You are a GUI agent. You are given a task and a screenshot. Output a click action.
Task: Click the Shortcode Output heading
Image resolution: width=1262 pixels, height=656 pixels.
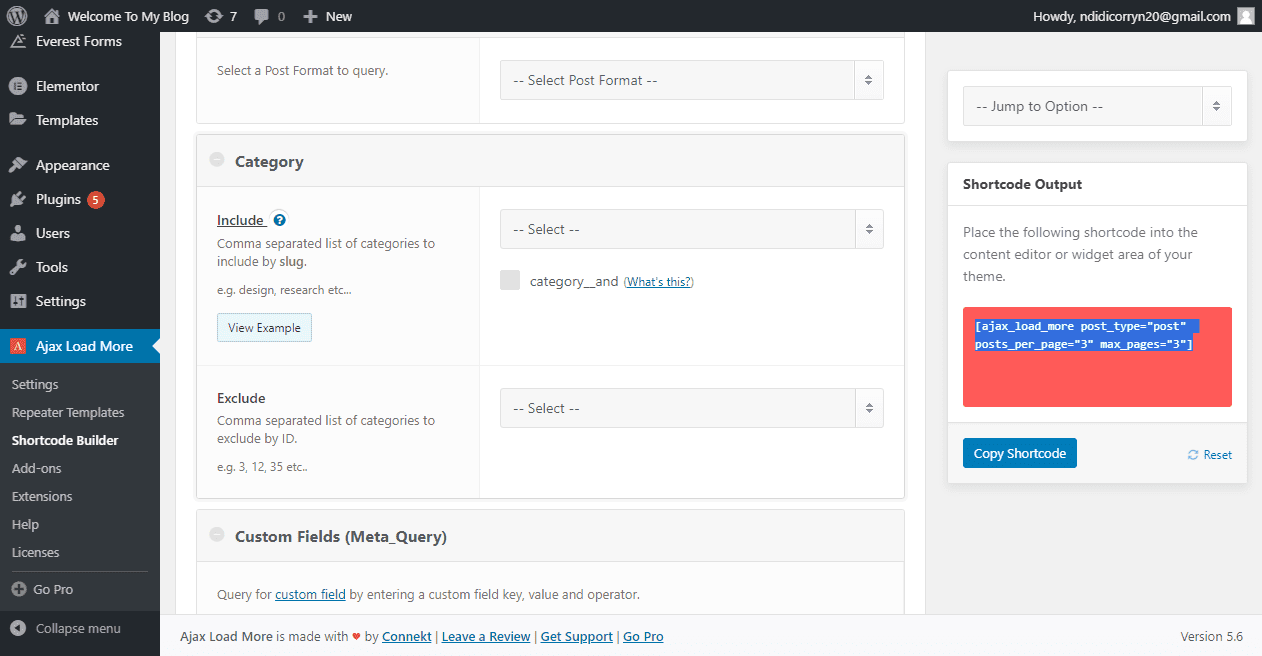pos(1022,184)
